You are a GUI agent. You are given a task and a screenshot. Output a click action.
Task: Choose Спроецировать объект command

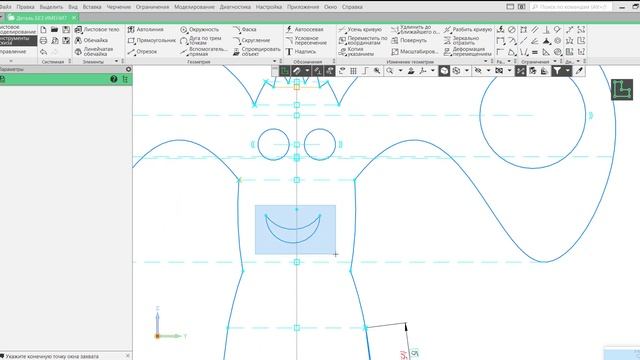point(257,51)
